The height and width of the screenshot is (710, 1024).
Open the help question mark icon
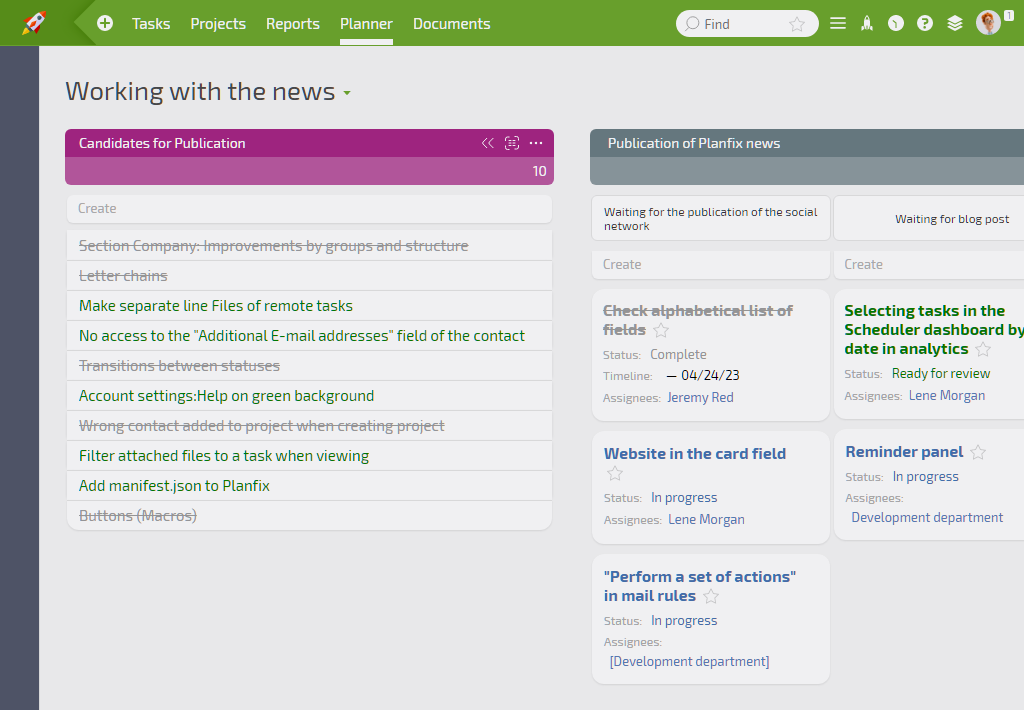tap(925, 24)
